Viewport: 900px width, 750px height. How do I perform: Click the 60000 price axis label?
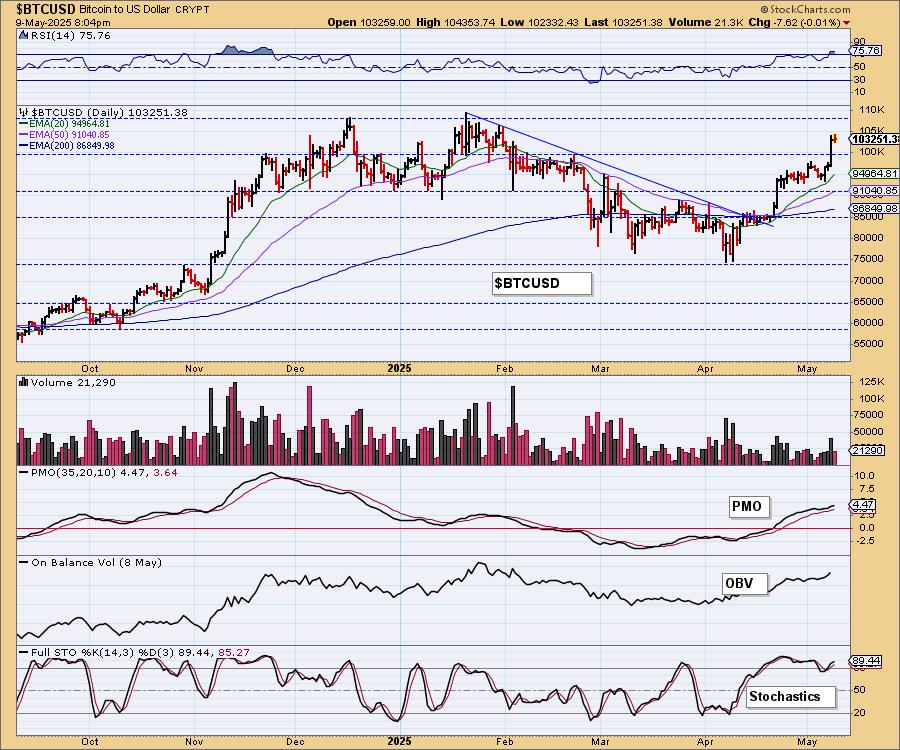pos(868,322)
